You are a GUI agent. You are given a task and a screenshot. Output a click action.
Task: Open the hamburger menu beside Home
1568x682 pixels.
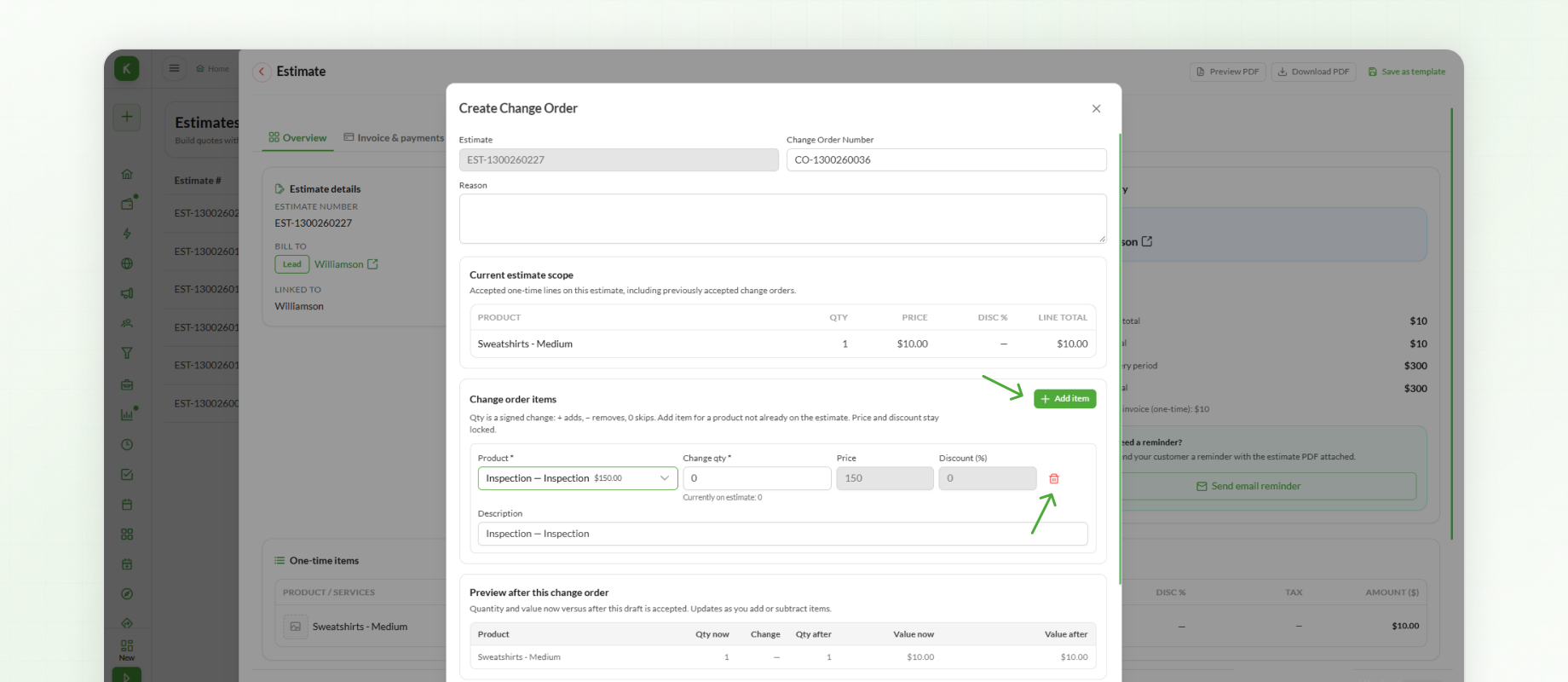(174, 68)
